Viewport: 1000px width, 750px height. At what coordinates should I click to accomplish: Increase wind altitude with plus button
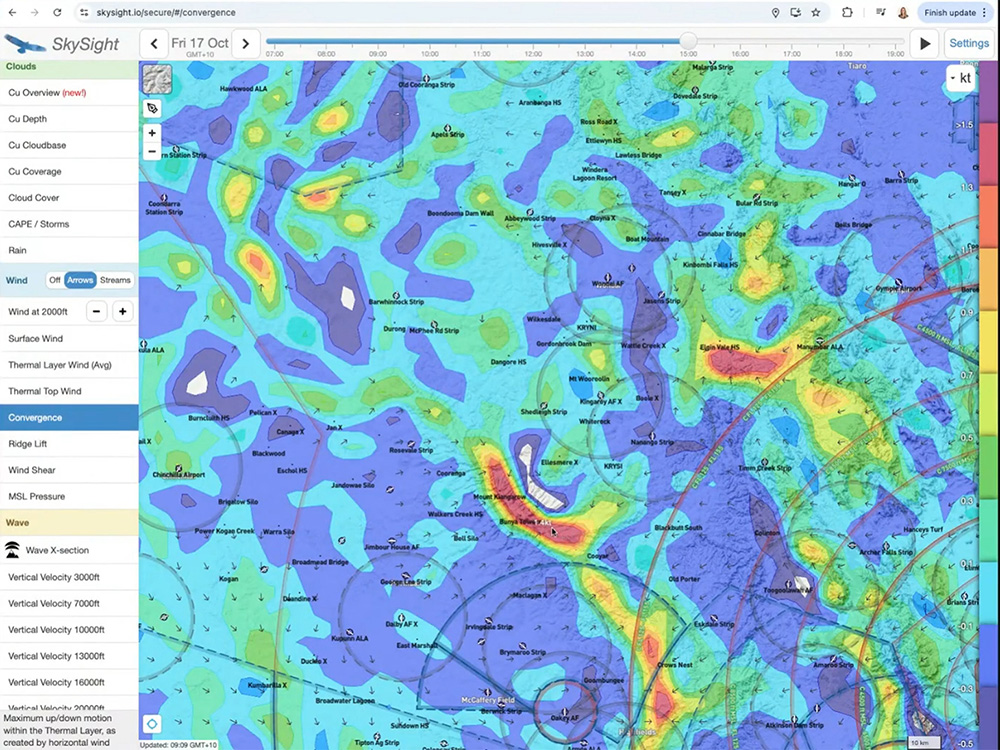coord(122,312)
